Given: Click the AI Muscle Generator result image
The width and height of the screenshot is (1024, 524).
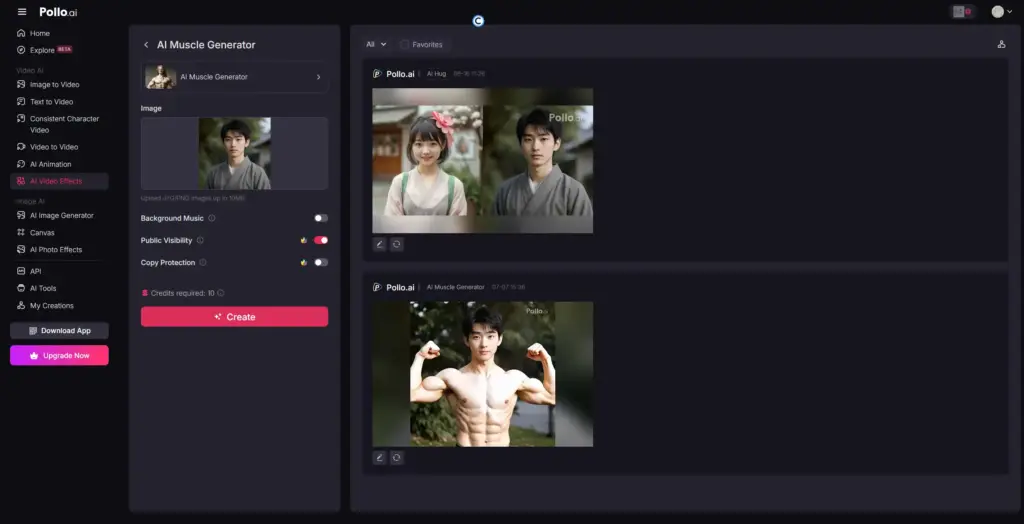Looking at the screenshot, I should 483,374.
